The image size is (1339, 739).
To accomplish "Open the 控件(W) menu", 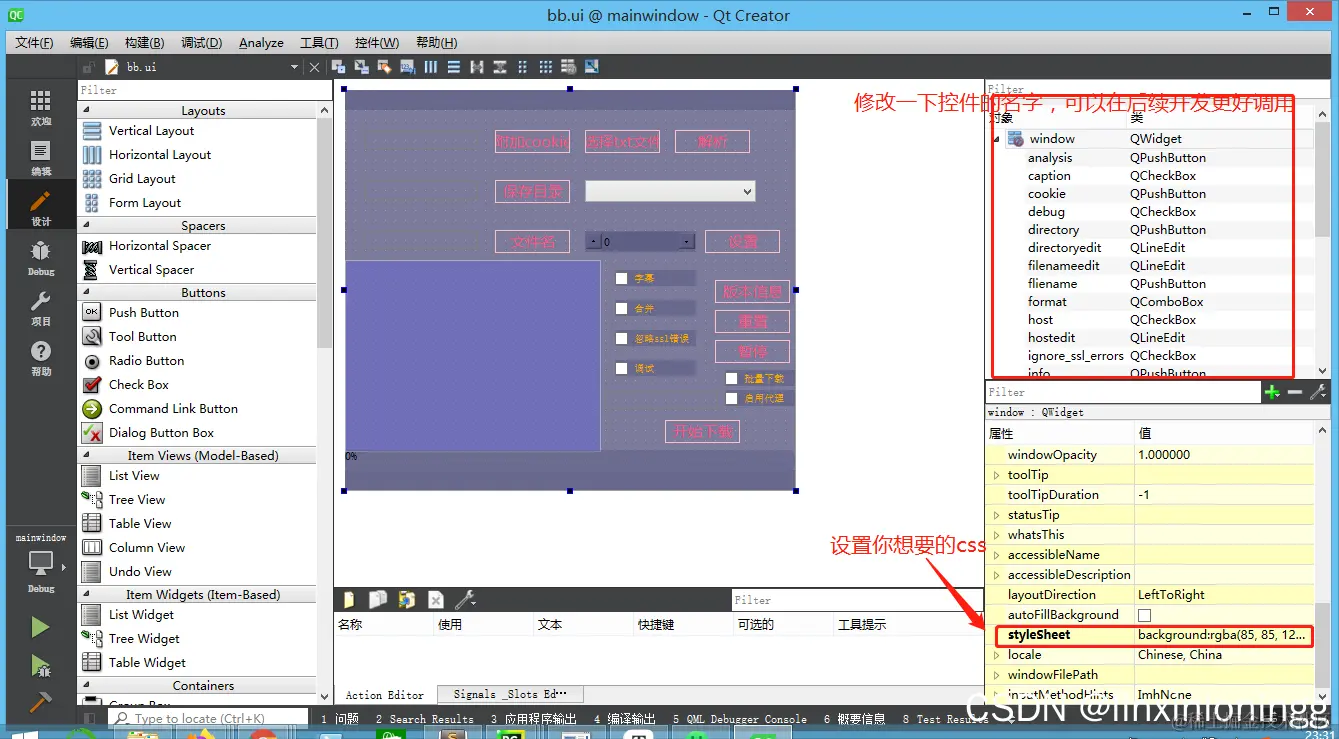I will [x=377, y=43].
